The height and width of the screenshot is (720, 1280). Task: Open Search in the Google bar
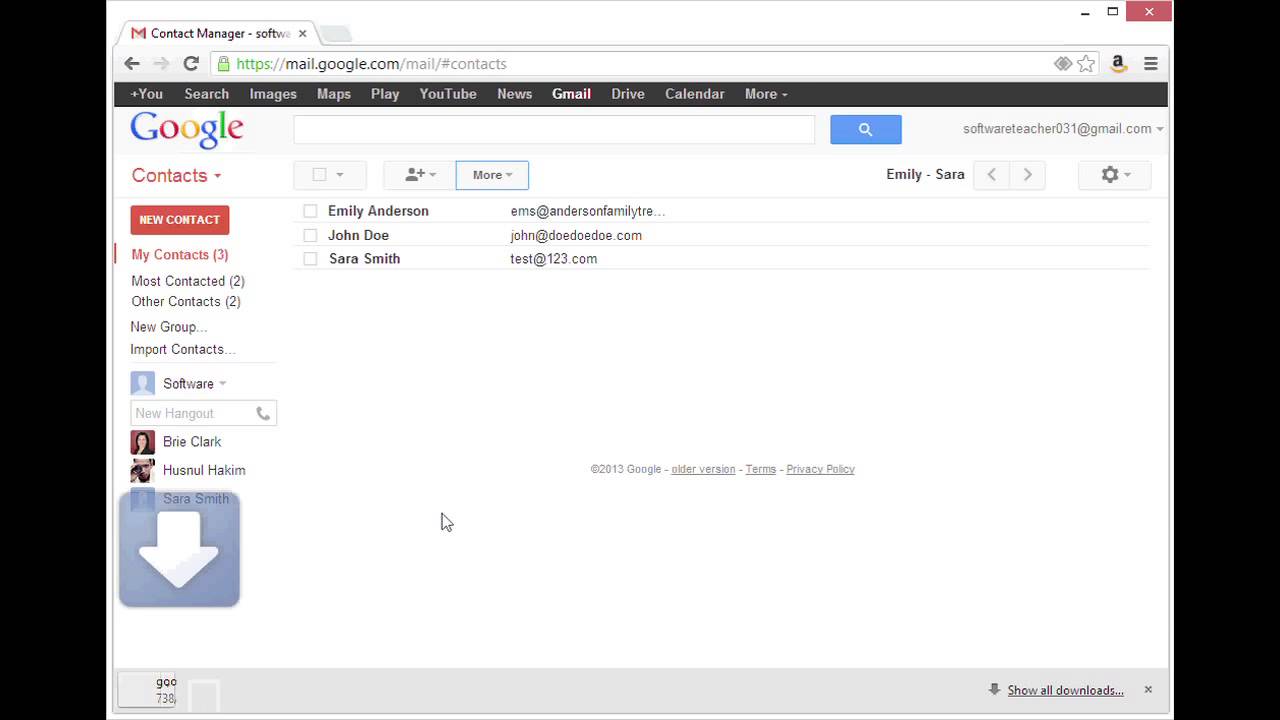[207, 94]
